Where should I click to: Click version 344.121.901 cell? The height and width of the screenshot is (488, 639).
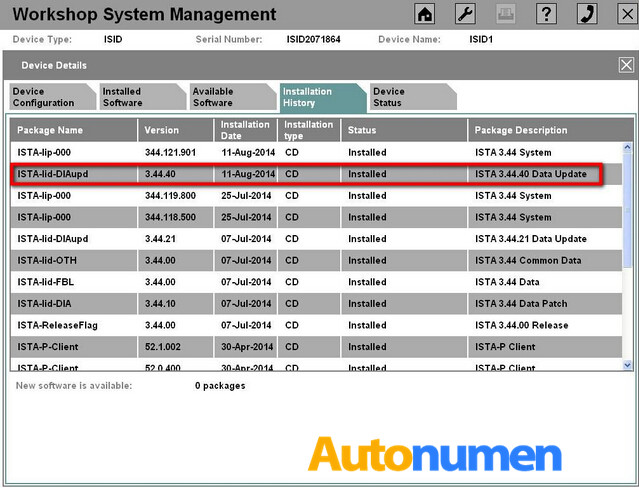pyautogui.click(x=170, y=152)
